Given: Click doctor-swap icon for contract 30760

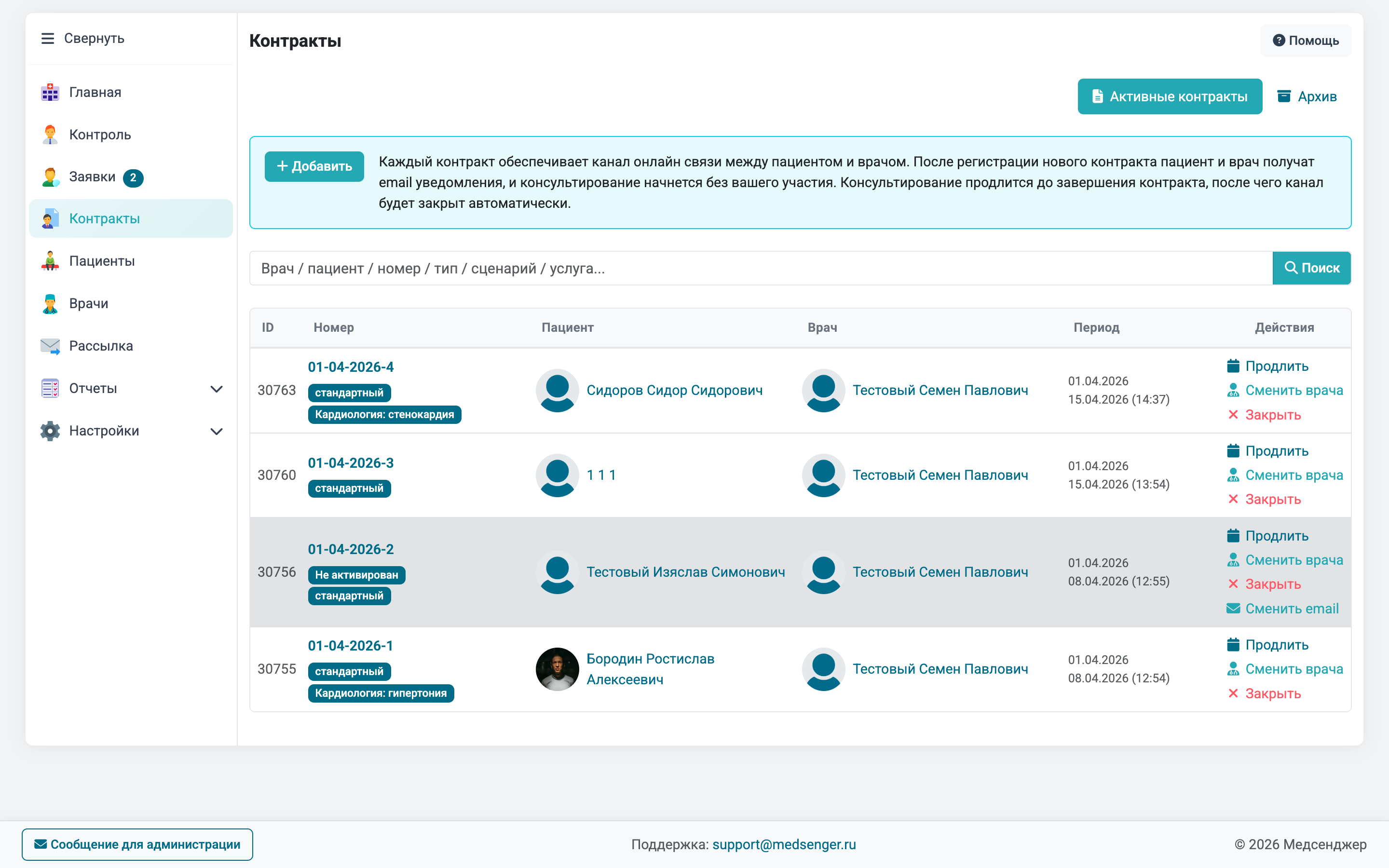Looking at the screenshot, I should [x=1233, y=475].
